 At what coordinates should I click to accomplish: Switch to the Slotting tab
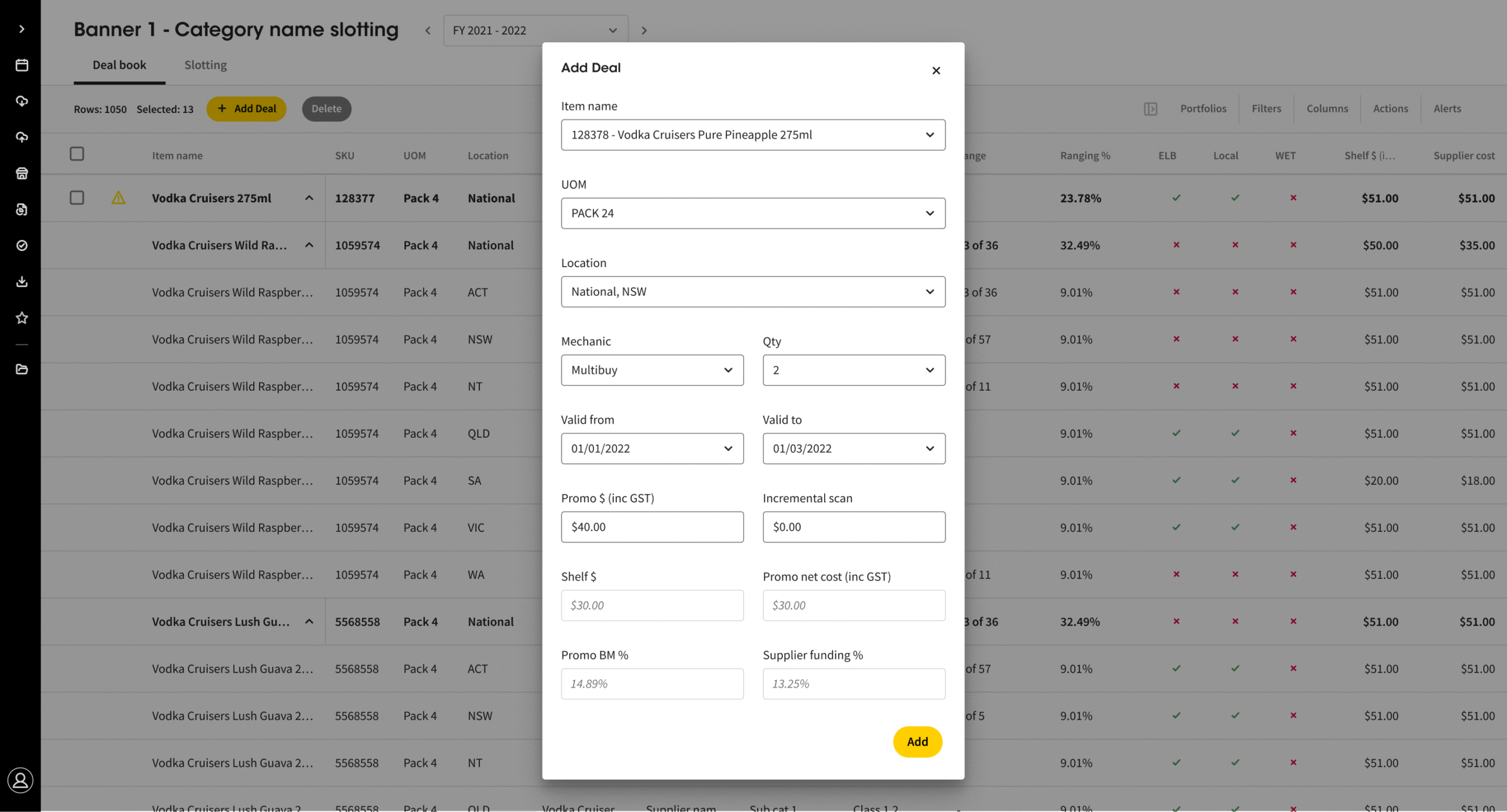click(205, 65)
